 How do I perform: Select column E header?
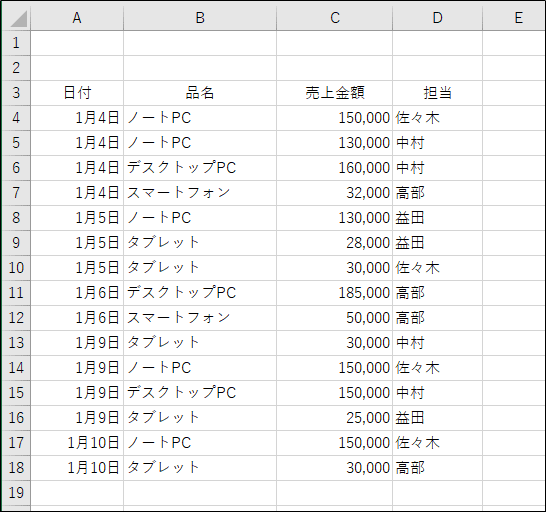coord(514,18)
